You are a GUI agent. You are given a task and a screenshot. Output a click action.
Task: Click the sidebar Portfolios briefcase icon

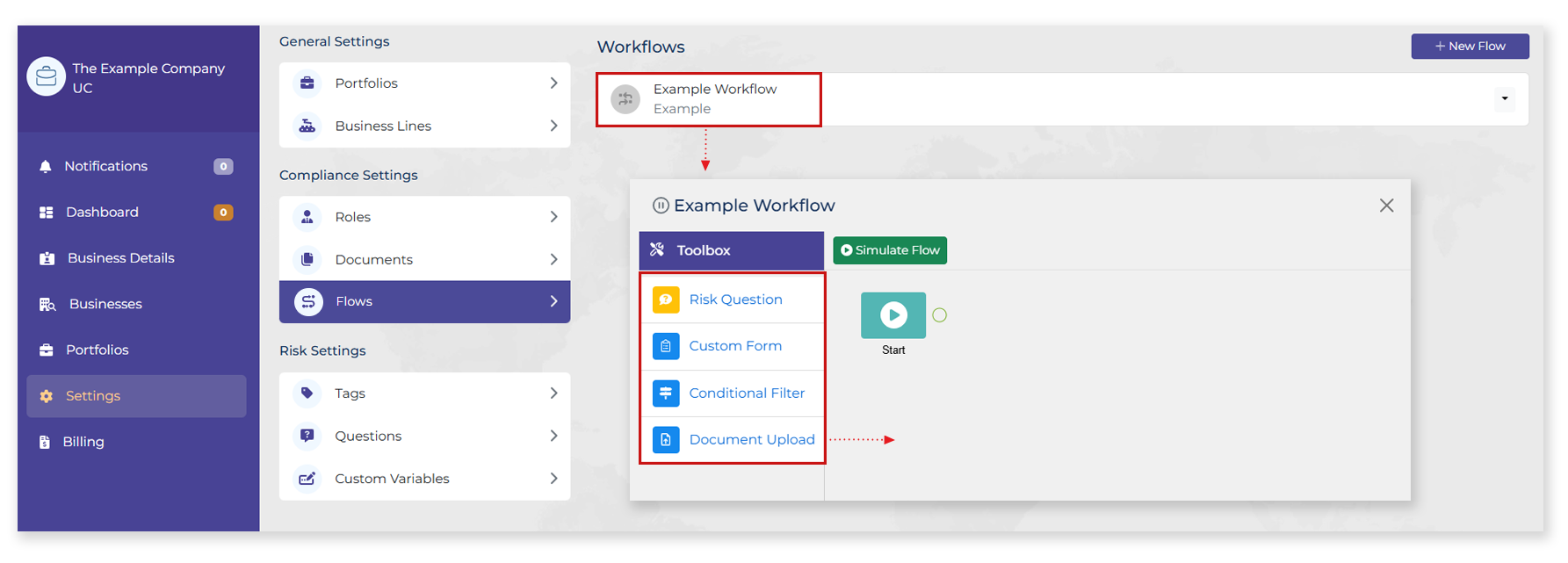click(x=47, y=350)
